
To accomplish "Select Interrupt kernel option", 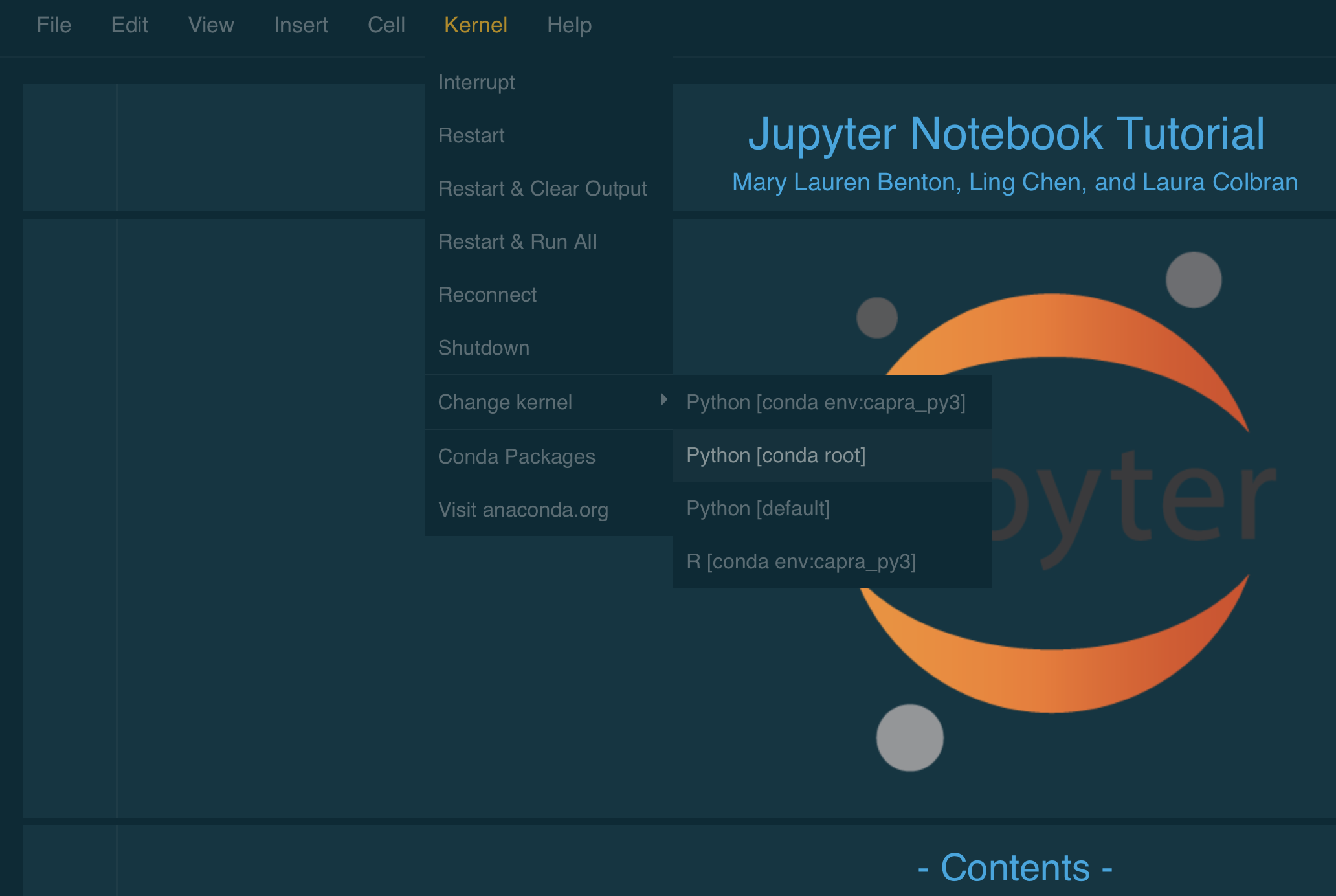I will pyautogui.click(x=476, y=81).
